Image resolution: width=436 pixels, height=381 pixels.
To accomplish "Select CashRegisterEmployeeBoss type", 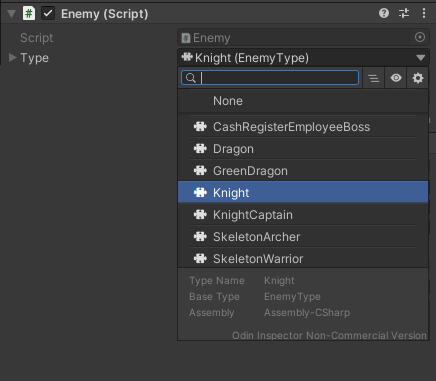I will coord(303,127).
